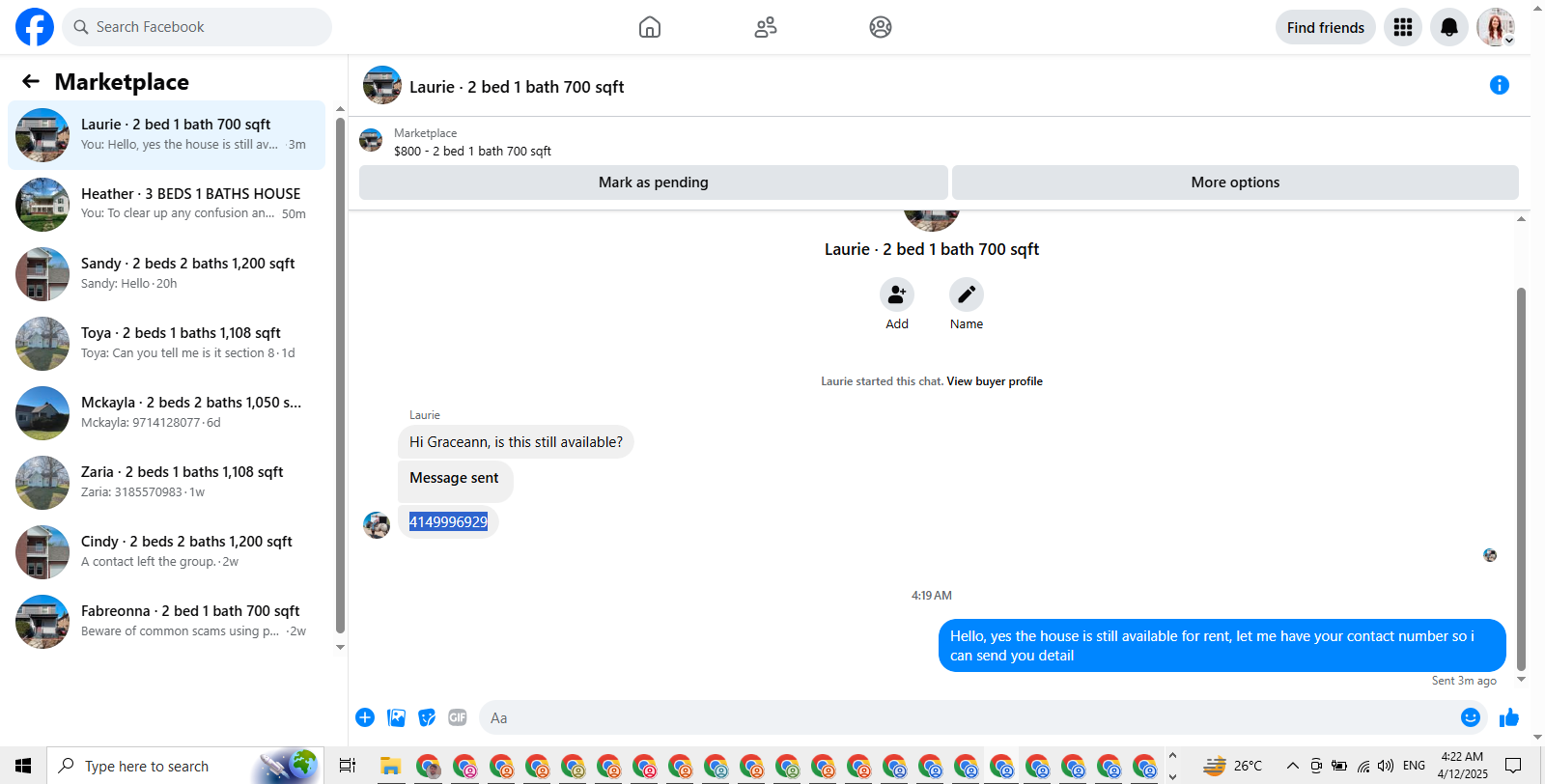Open File Explorer from the taskbar
1545x784 pixels.
tap(390, 766)
